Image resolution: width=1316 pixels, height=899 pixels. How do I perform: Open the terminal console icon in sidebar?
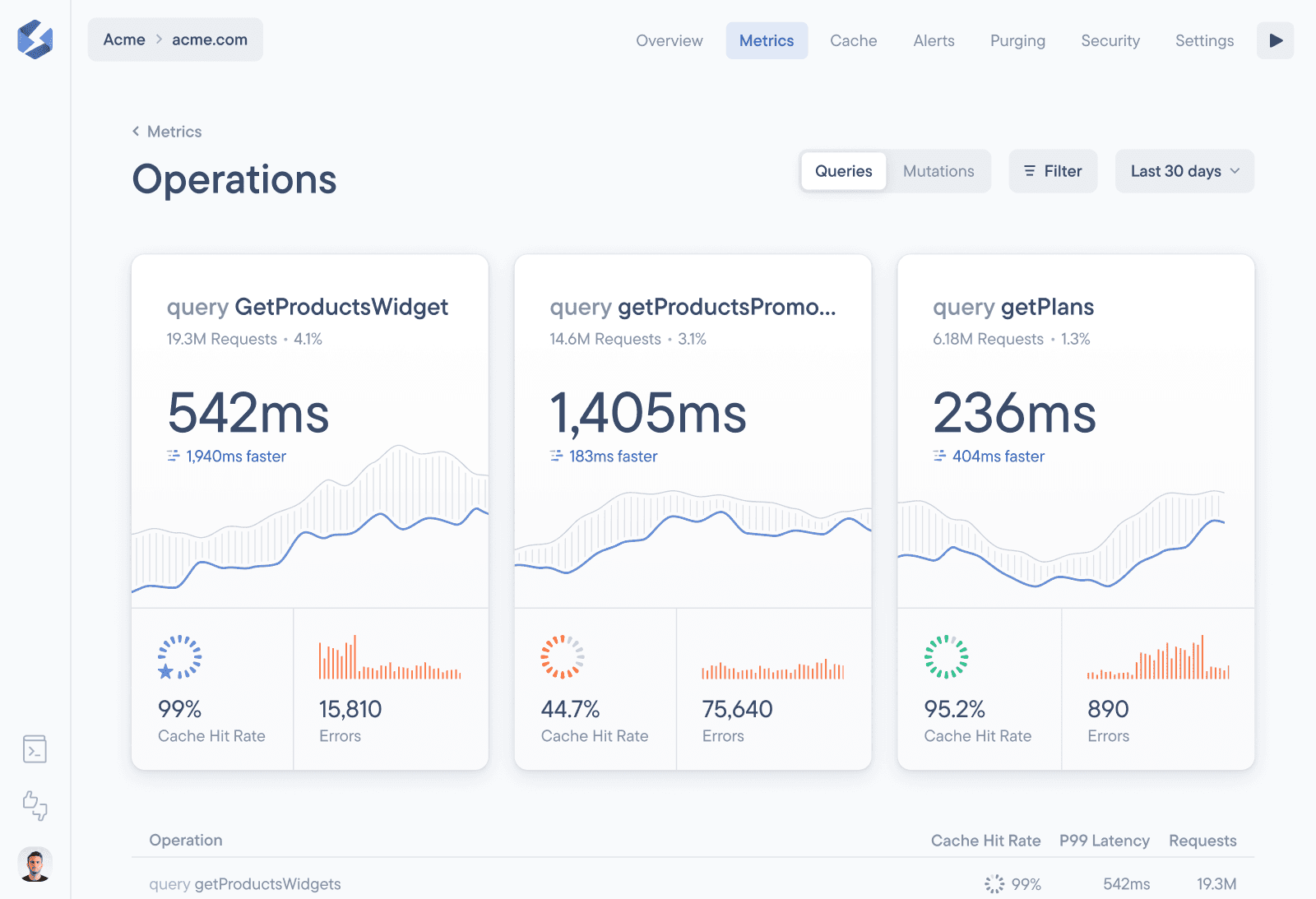(35, 749)
